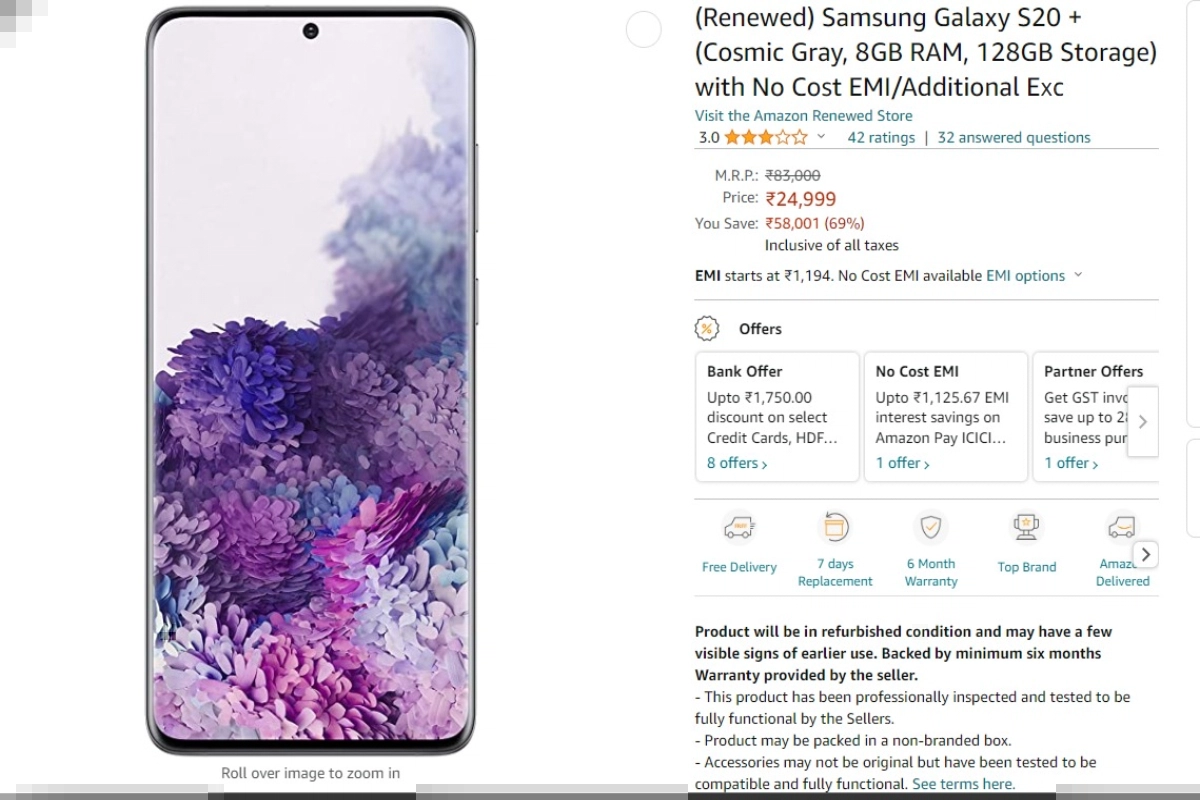The image size is (1200, 800).
Task: Expand the EMI options dropdown
Action: 1034,275
